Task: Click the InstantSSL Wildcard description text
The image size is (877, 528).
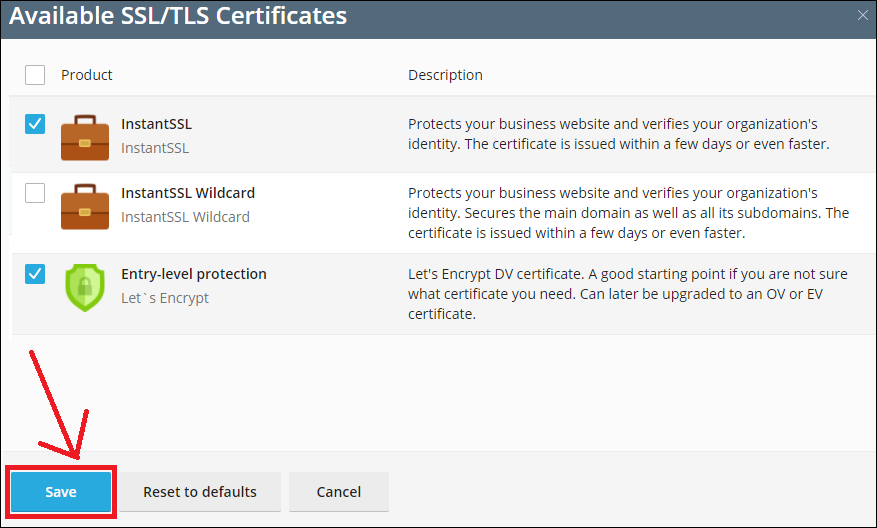Action: pyautogui.click(x=628, y=213)
